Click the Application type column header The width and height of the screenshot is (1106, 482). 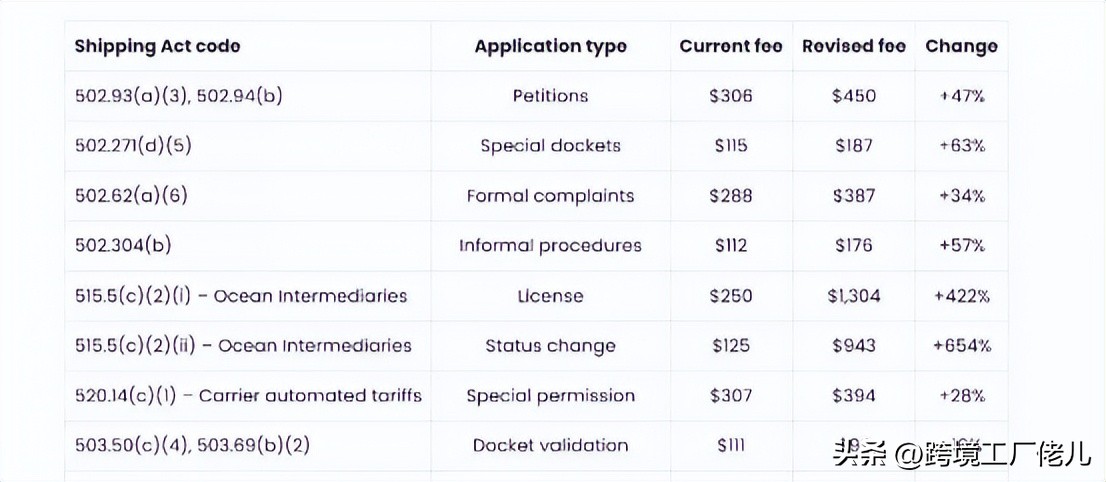[x=550, y=46]
